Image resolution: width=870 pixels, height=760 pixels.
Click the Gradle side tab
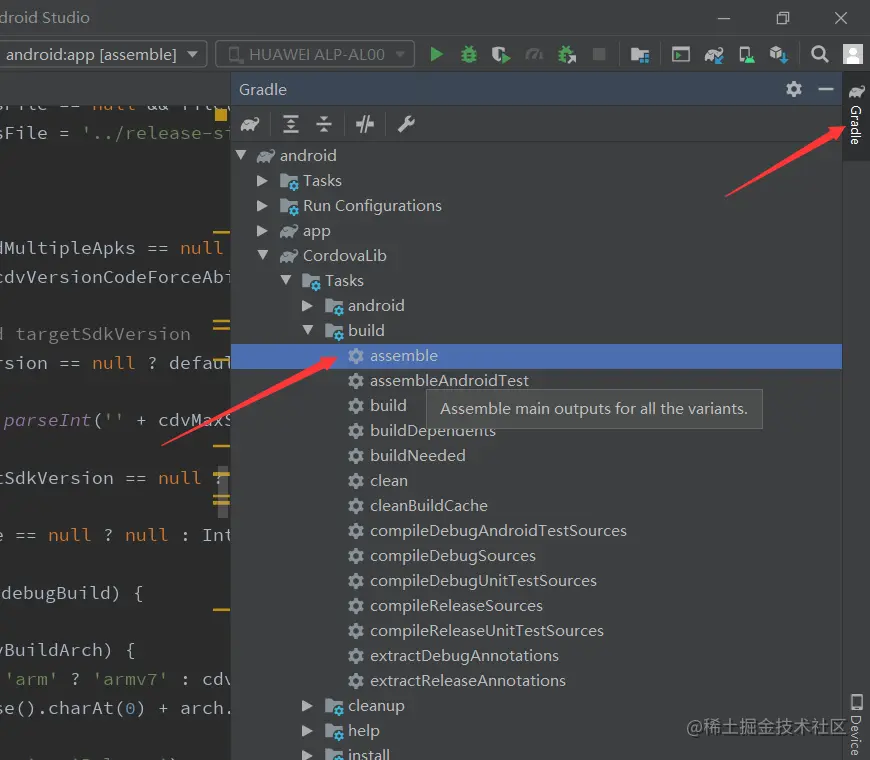[856, 115]
